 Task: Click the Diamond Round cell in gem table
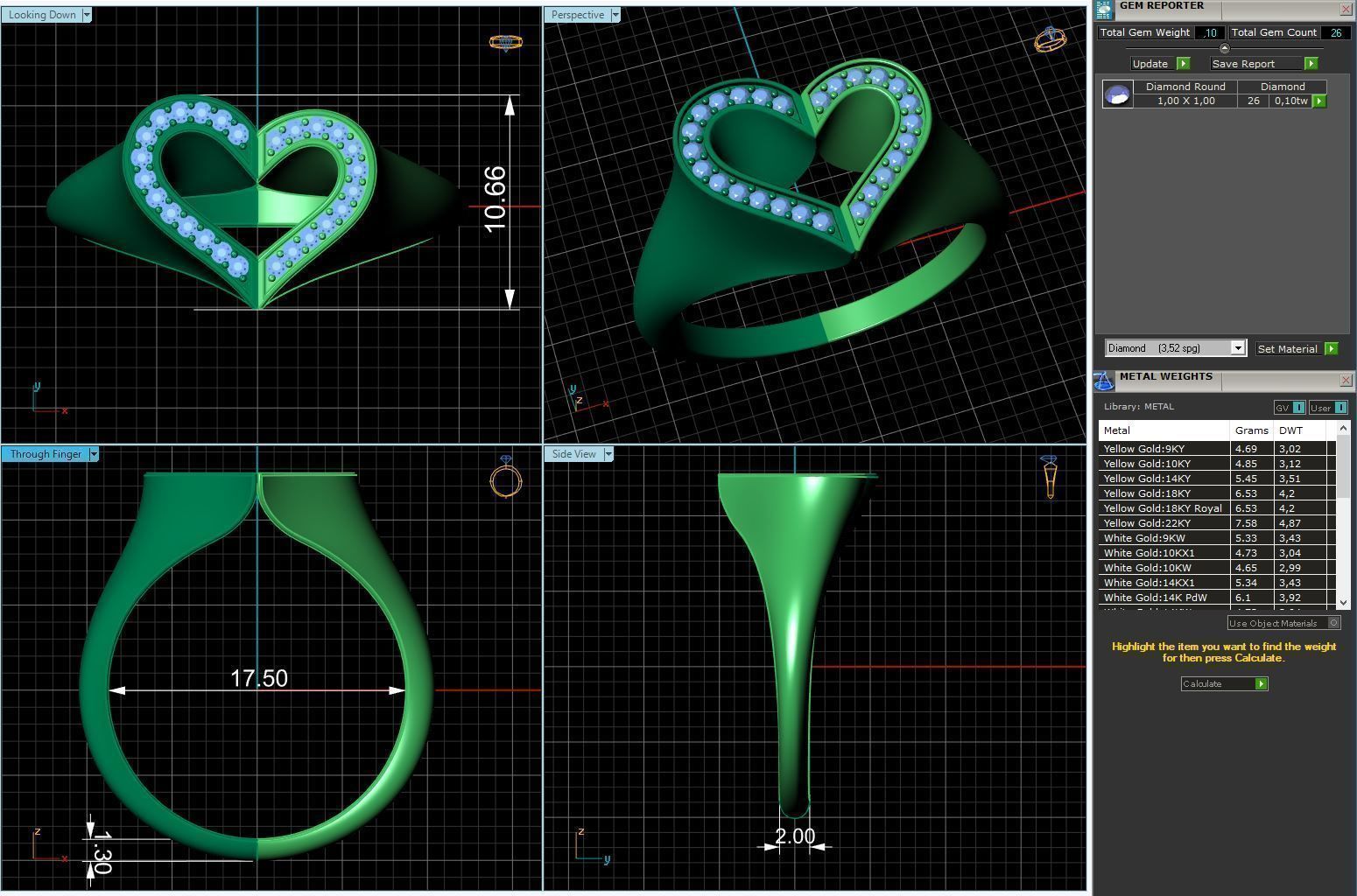click(1185, 87)
